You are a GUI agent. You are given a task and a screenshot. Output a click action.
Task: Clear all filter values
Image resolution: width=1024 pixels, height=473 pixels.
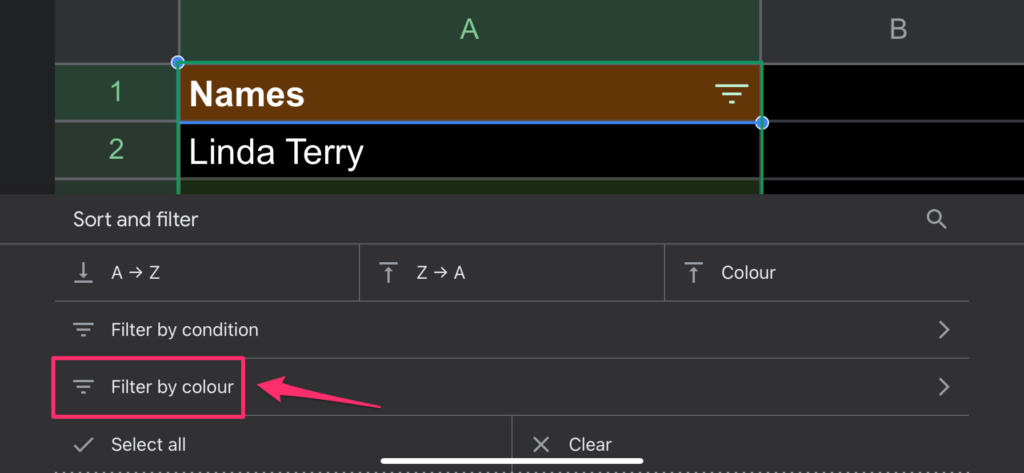coord(741,445)
